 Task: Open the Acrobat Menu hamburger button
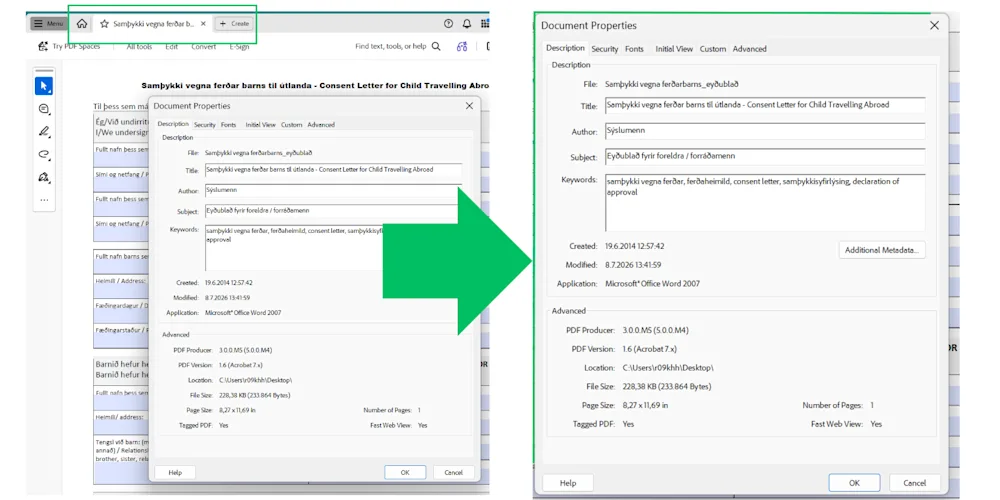tap(47, 24)
